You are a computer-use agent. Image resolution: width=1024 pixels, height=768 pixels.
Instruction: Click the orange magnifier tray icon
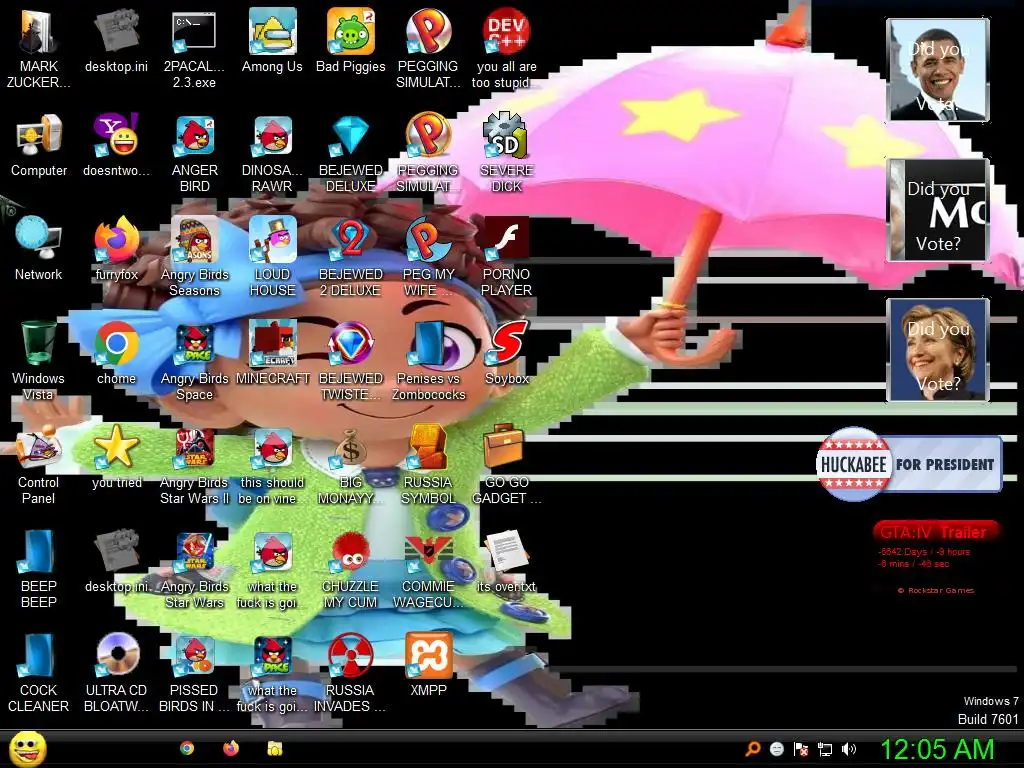pyautogui.click(x=752, y=749)
